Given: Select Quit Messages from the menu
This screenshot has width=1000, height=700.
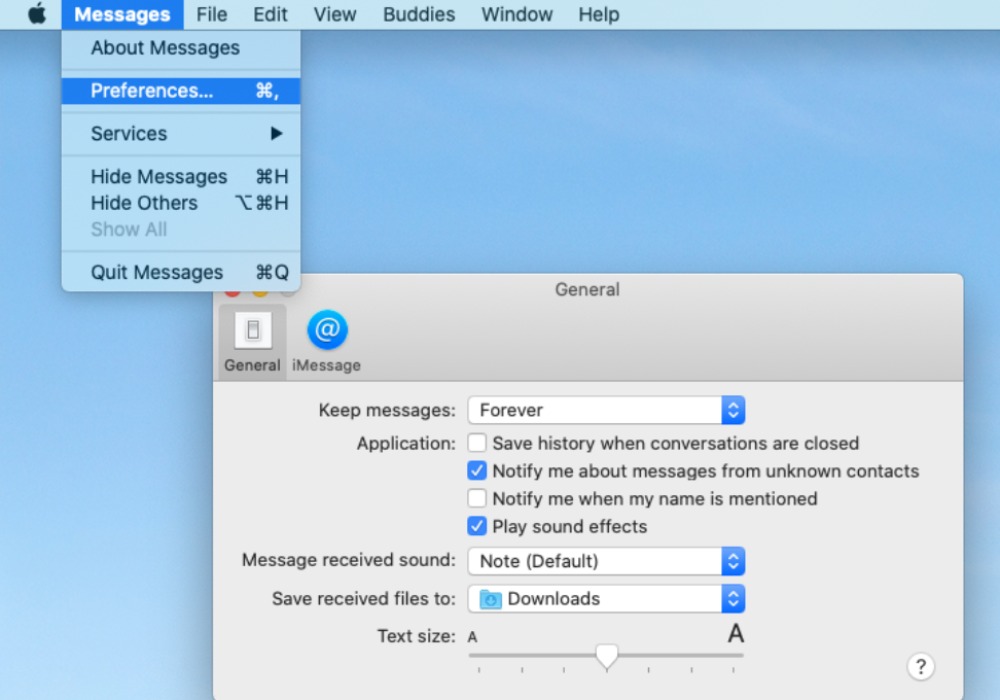Looking at the screenshot, I should coord(181,272).
